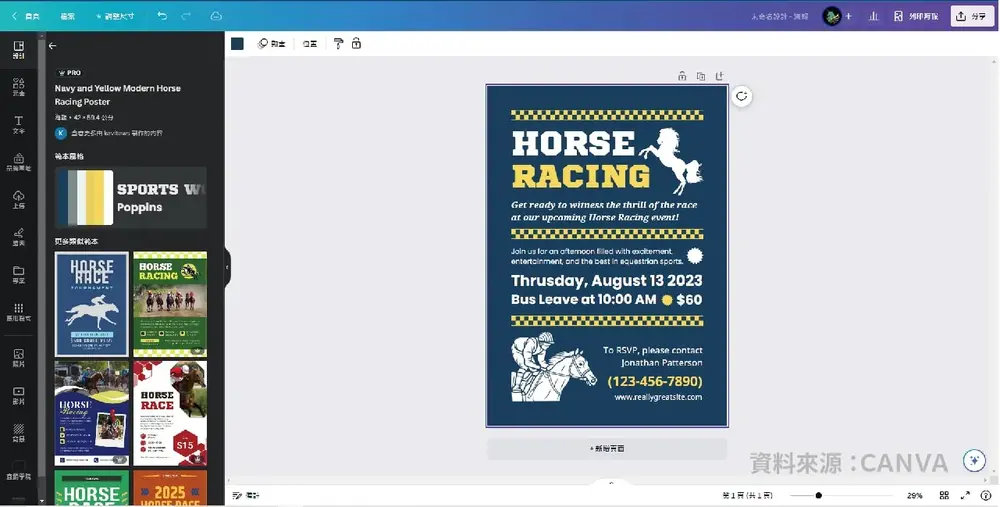Open the Photos panel in the sidebar
1000x507 pixels.
pos(18,358)
